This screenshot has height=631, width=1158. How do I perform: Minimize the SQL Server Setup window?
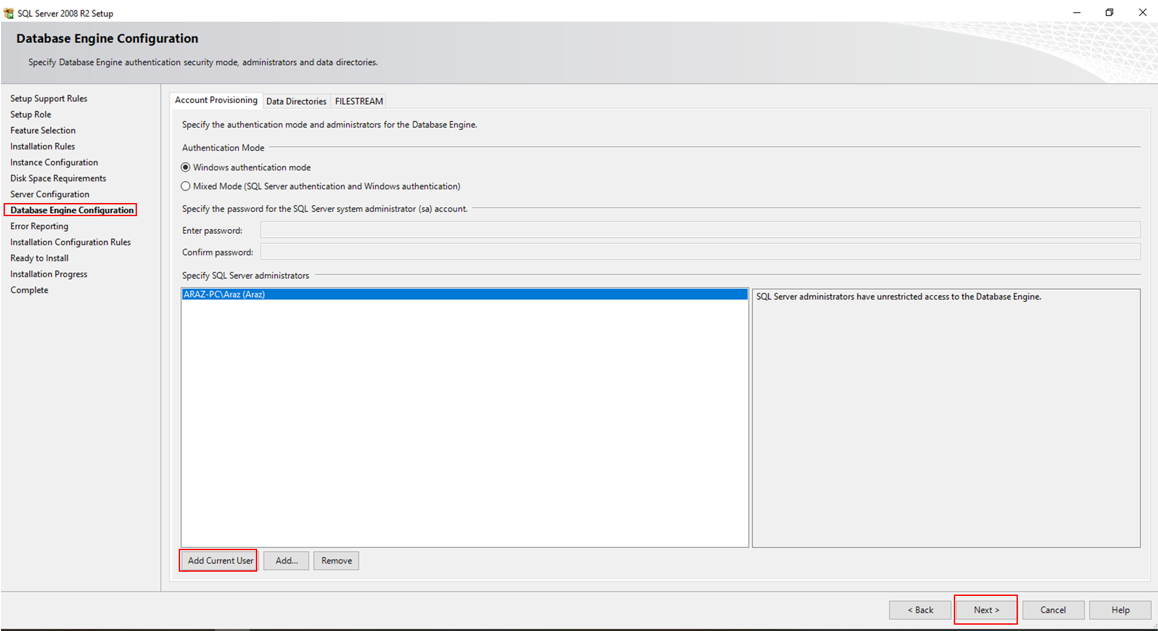click(x=1077, y=13)
